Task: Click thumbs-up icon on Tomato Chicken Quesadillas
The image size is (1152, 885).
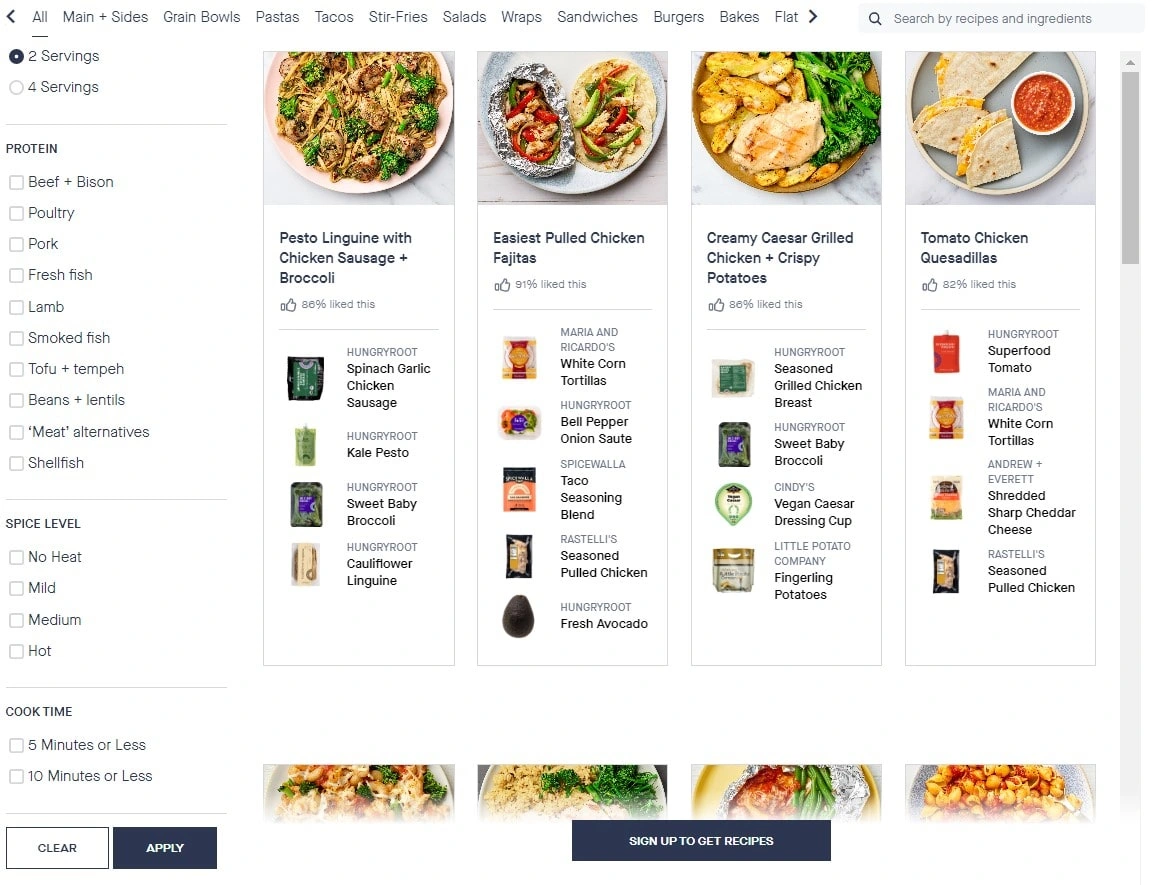Action: (929, 285)
